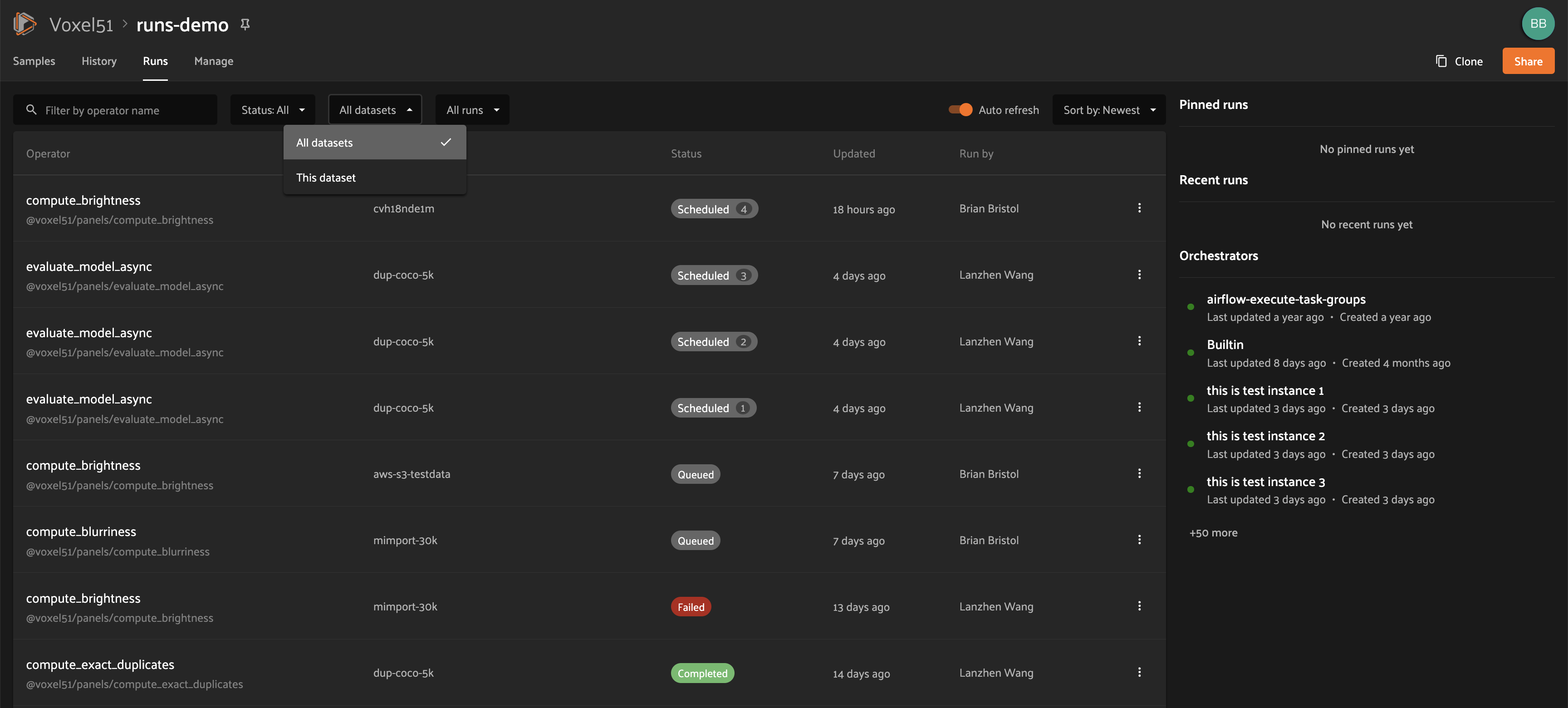Click the Clone icon button
Image resolution: width=1568 pixels, height=708 pixels.
[1441, 61]
